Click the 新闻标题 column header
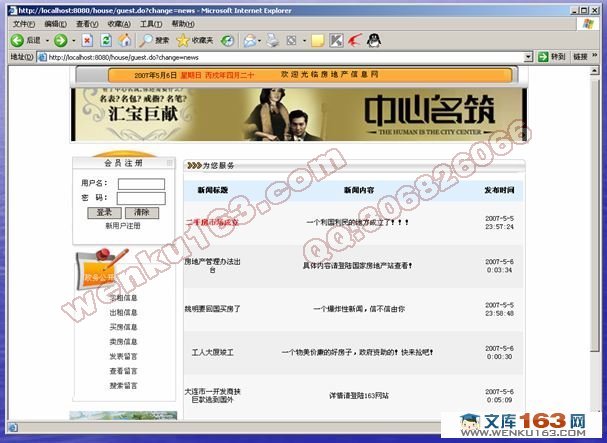 tap(213, 190)
